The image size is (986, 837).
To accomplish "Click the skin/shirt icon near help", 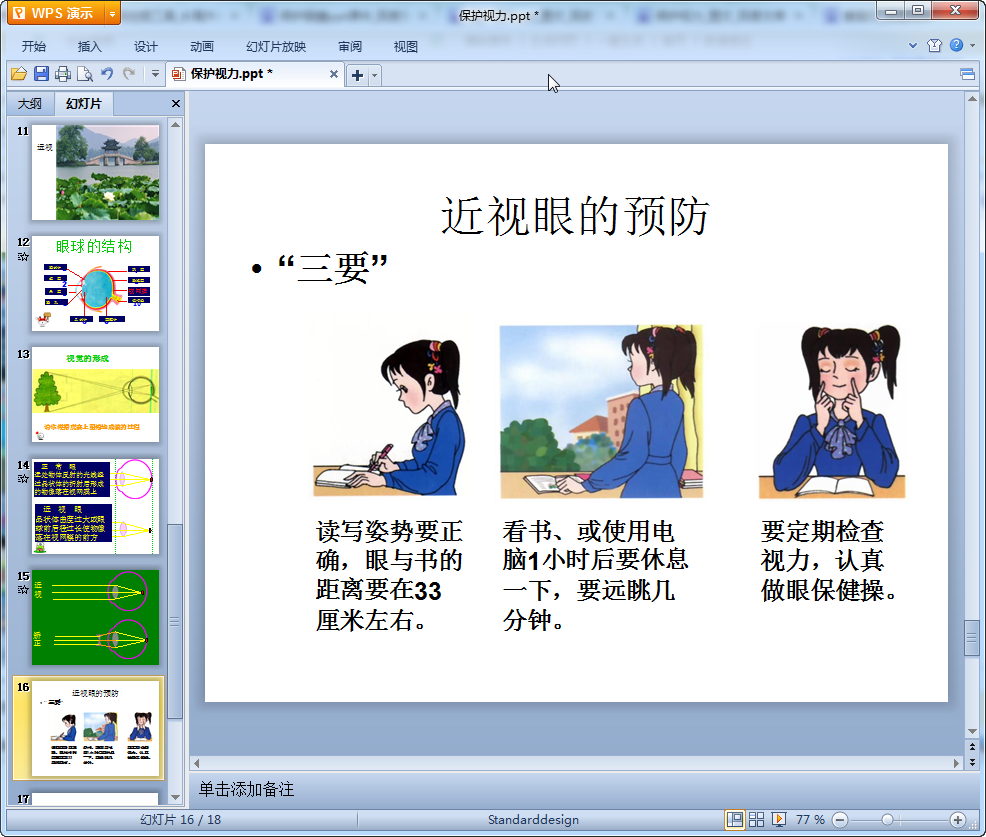I will pos(934,45).
